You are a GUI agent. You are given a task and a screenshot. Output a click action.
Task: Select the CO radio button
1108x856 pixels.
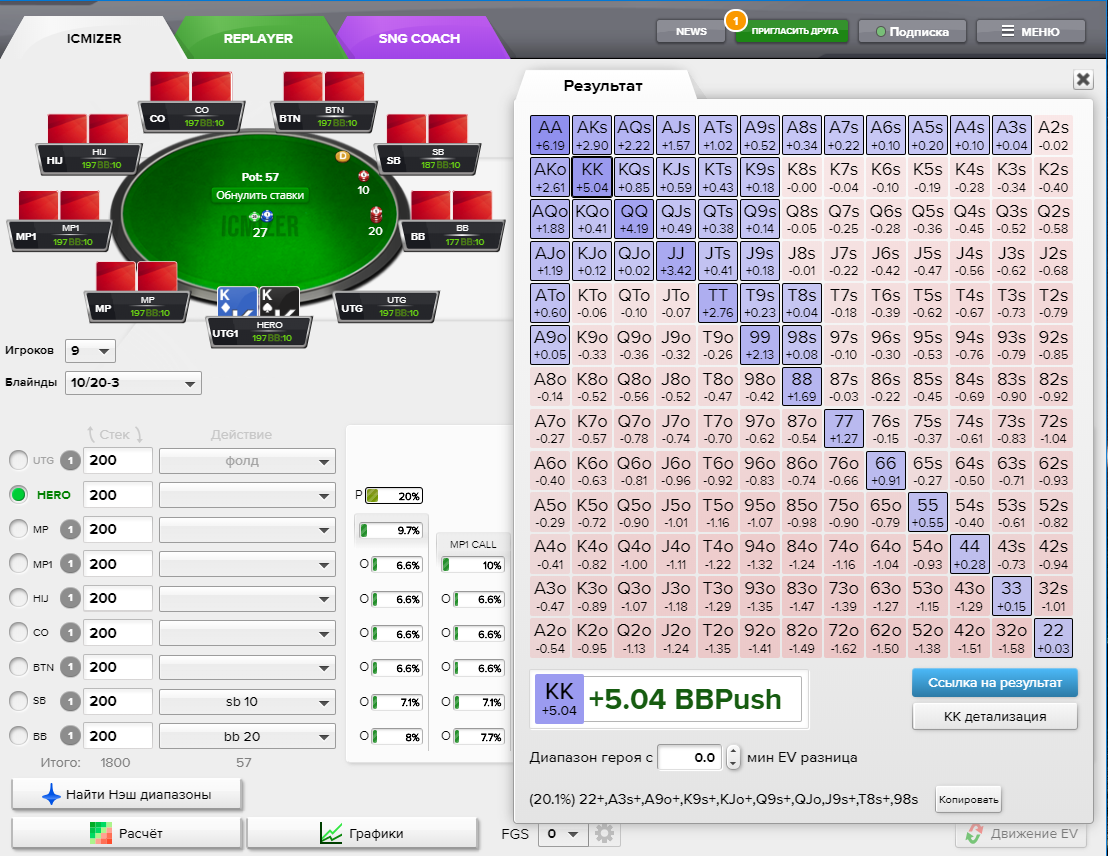tap(18, 632)
